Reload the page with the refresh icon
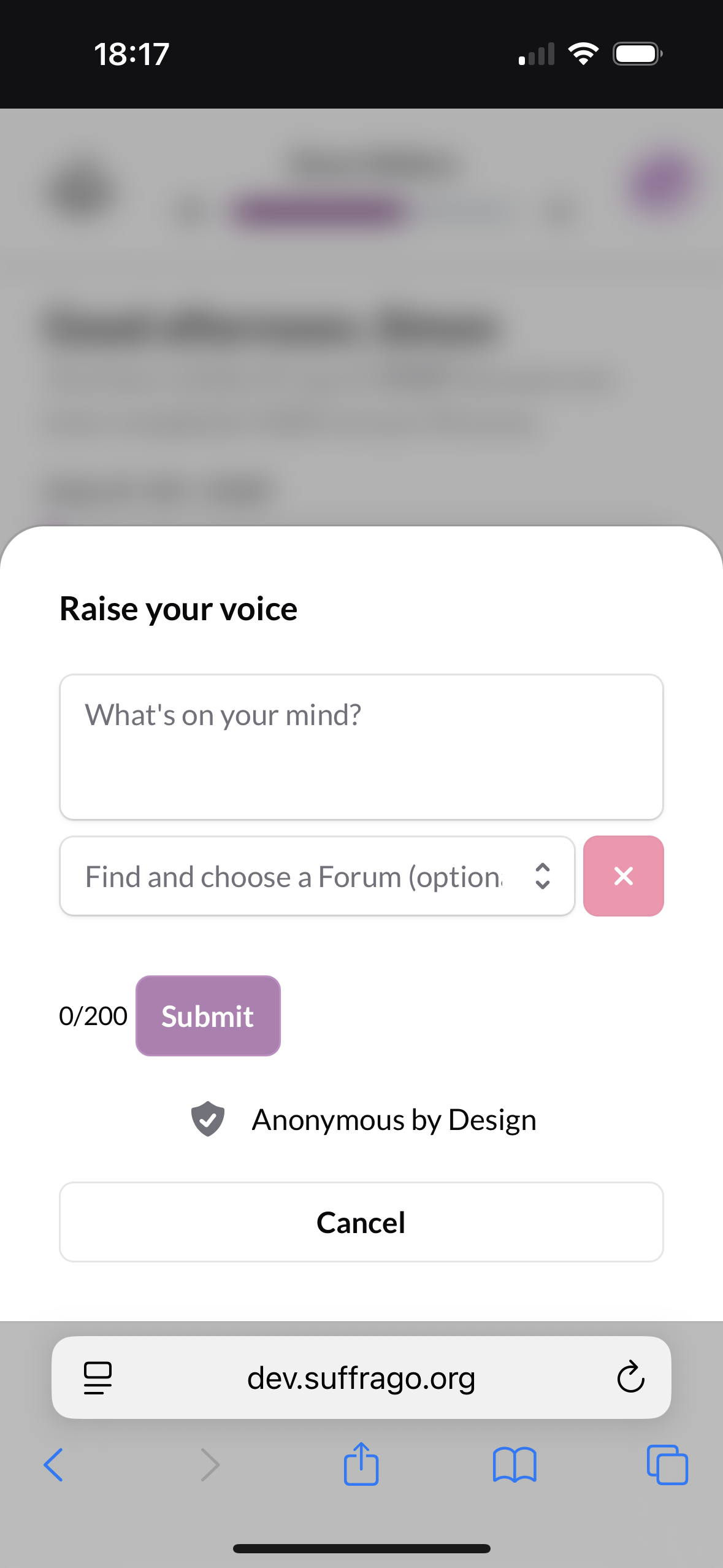This screenshot has height=1568, width=723. [630, 1378]
